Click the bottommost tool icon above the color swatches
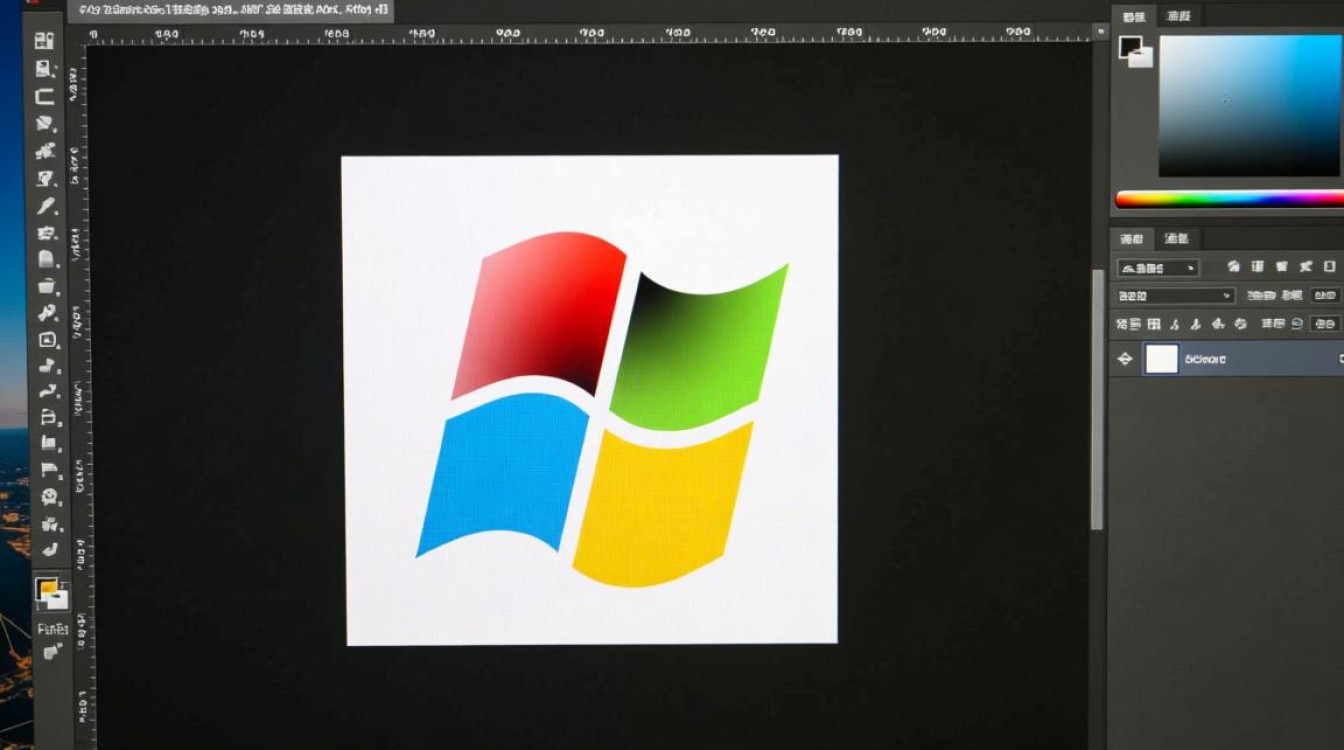This screenshot has width=1344, height=750. tap(48, 549)
